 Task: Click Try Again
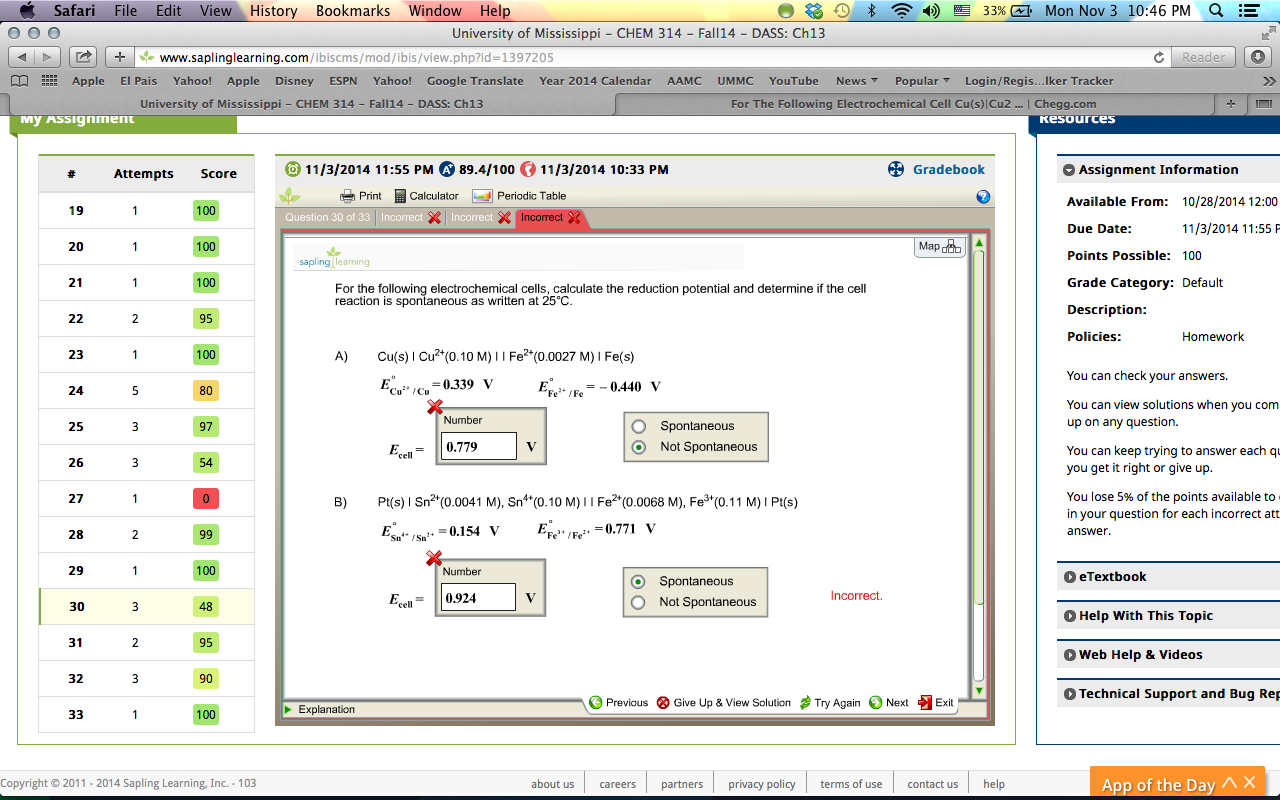pos(829,703)
